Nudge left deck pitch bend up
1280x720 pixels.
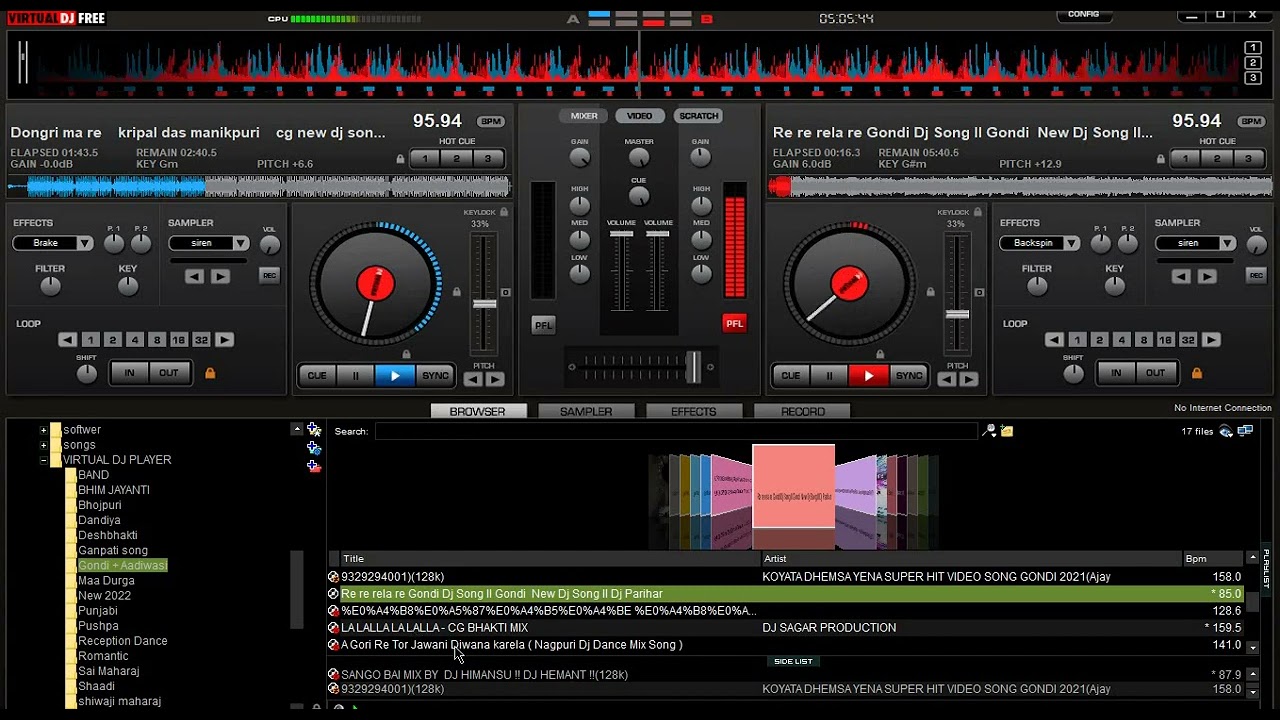pyautogui.click(x=495, y=379)
